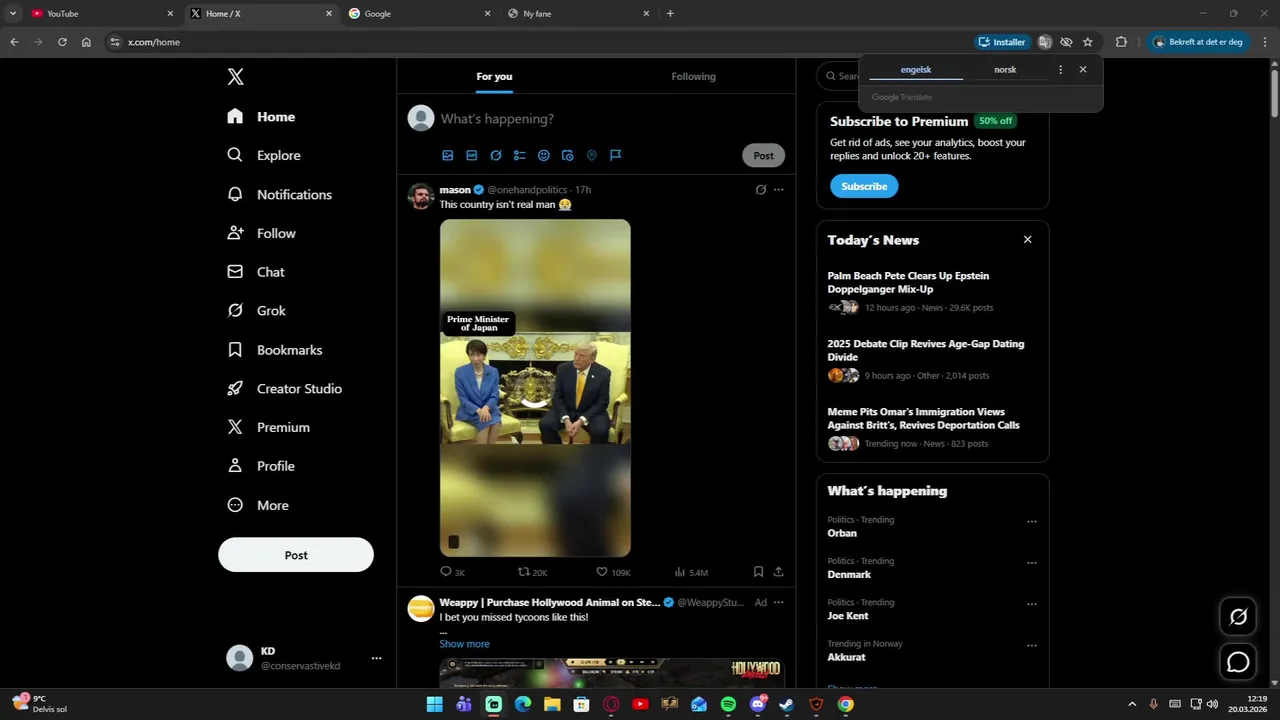The image size is (1280, 720).
Task: Open options for Akkurat trend
Action: click(1032, 646)
